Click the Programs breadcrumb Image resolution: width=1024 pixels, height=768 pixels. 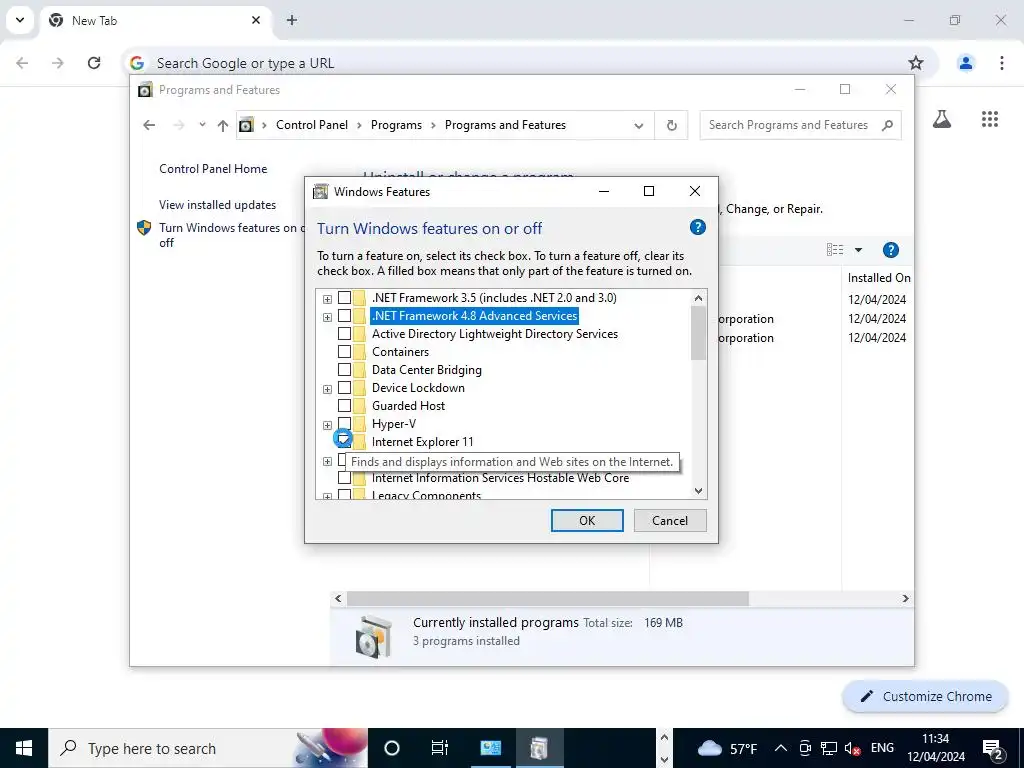pos(396,125)
